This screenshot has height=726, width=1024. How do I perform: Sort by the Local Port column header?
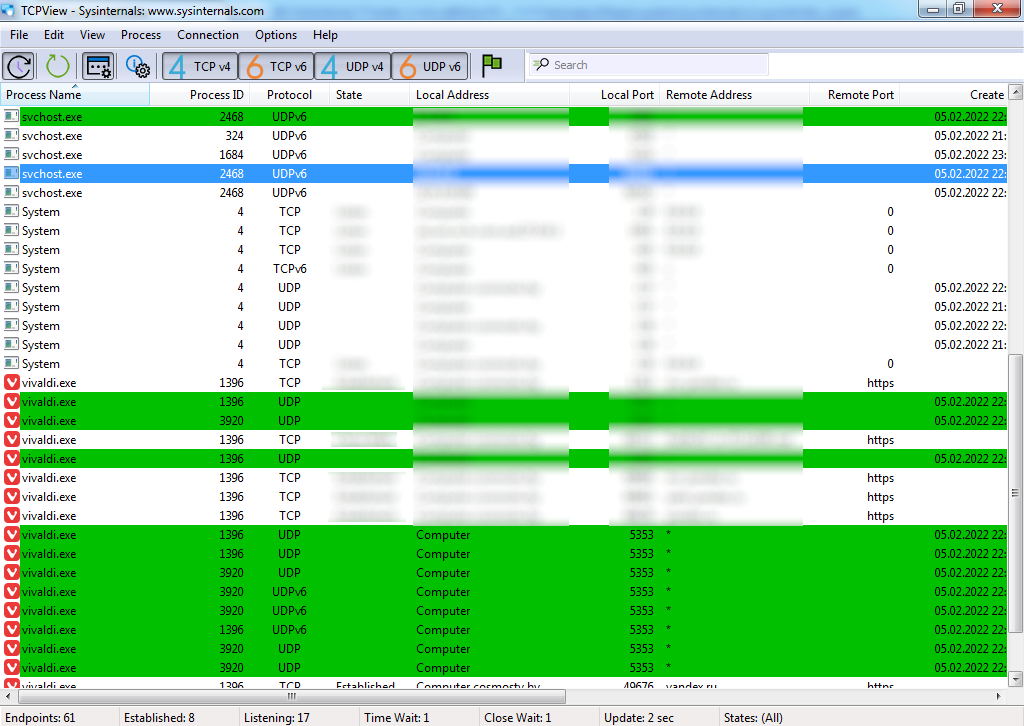tap(612, 95)
